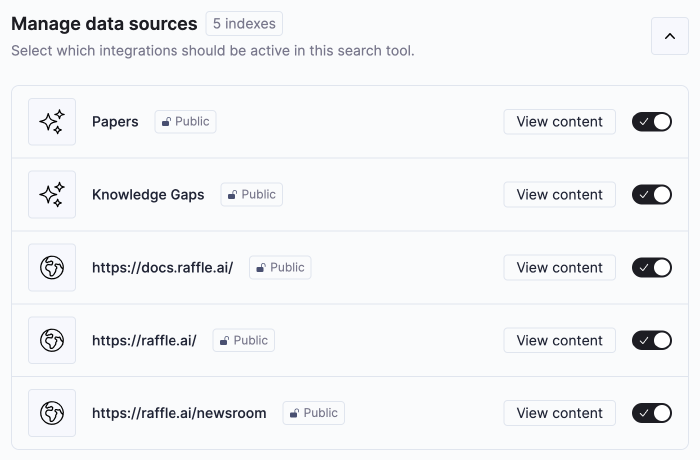
Task: Click the Public lock badge next to Papers
Action: click(185, 121)
